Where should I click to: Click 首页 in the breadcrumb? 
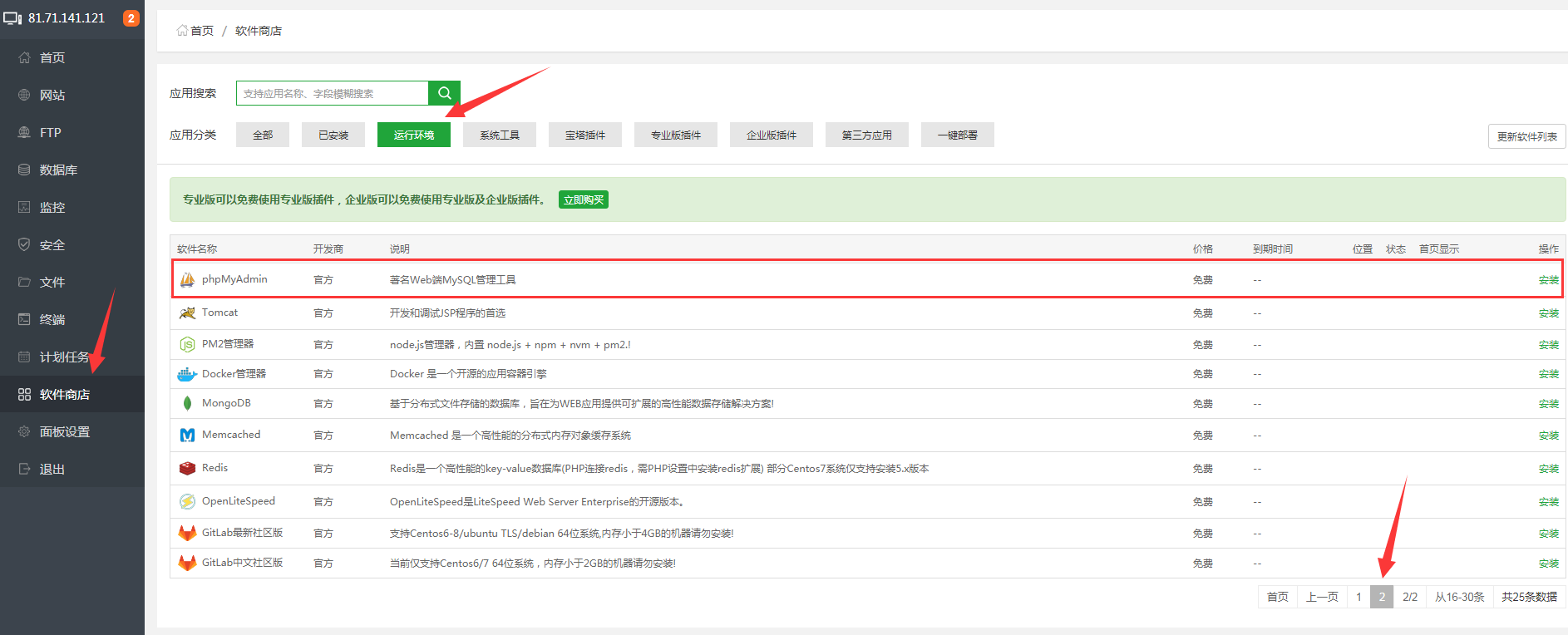click(x=202, y=31)
